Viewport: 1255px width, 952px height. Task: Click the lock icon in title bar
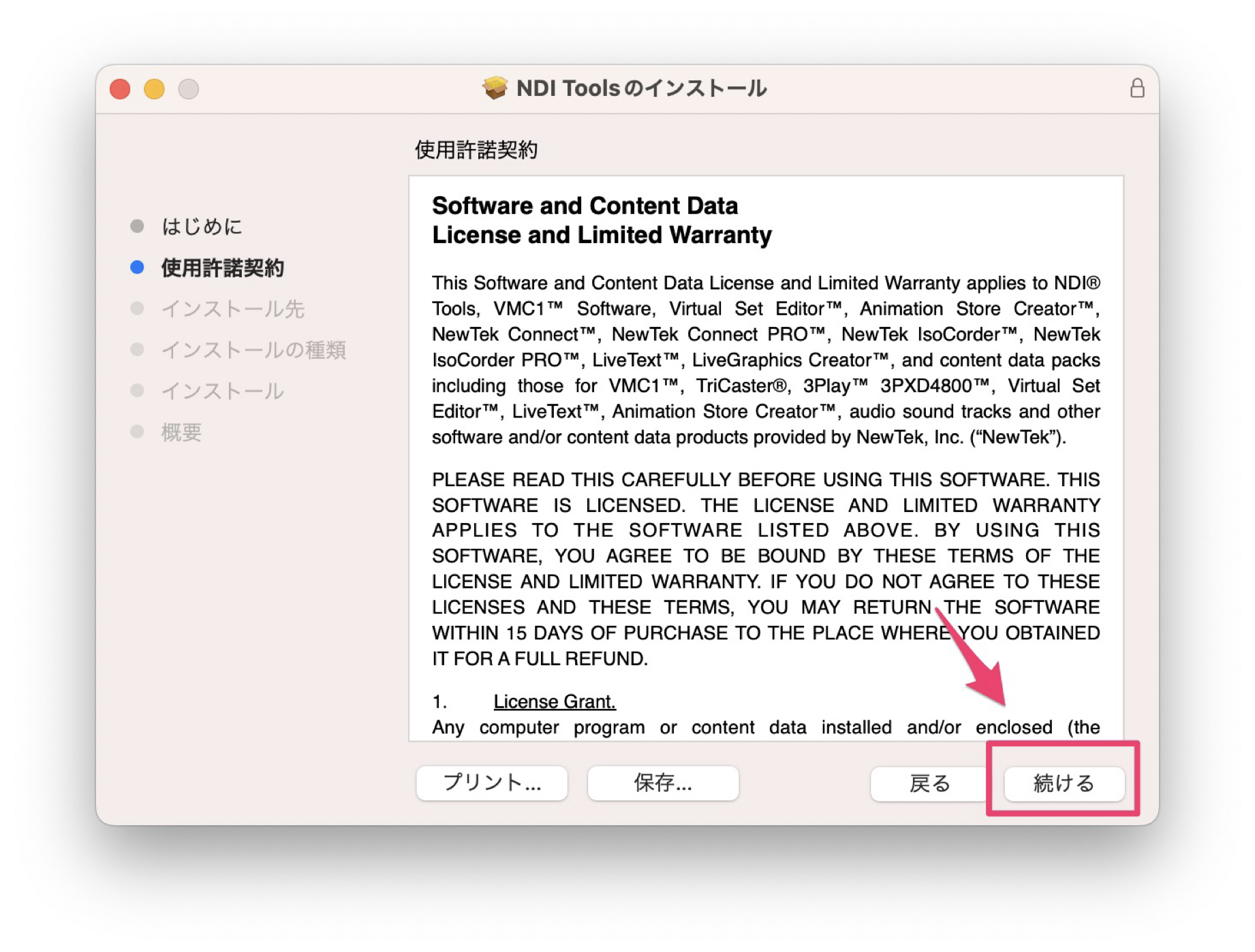tap(1136, 88)
